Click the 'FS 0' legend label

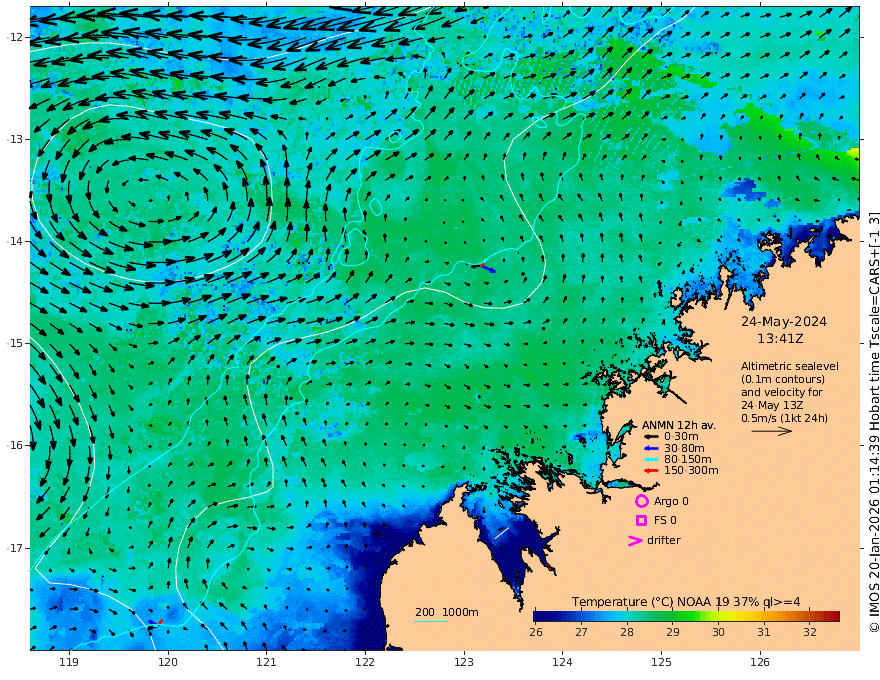coord(665,521)
